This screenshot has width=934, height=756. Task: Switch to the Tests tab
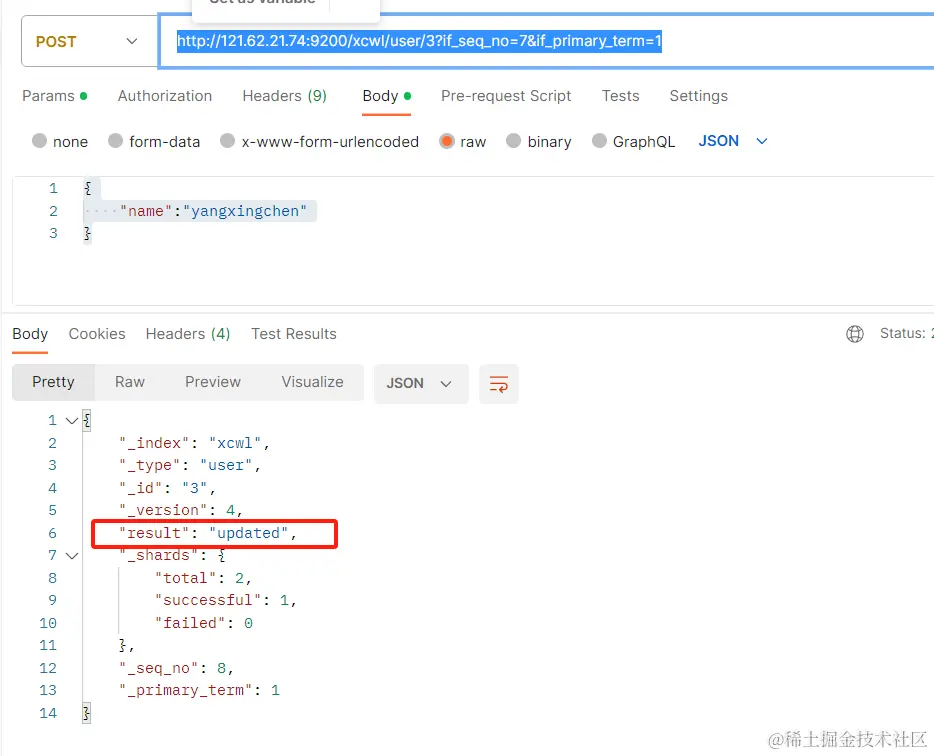click(x=620, y=96)
